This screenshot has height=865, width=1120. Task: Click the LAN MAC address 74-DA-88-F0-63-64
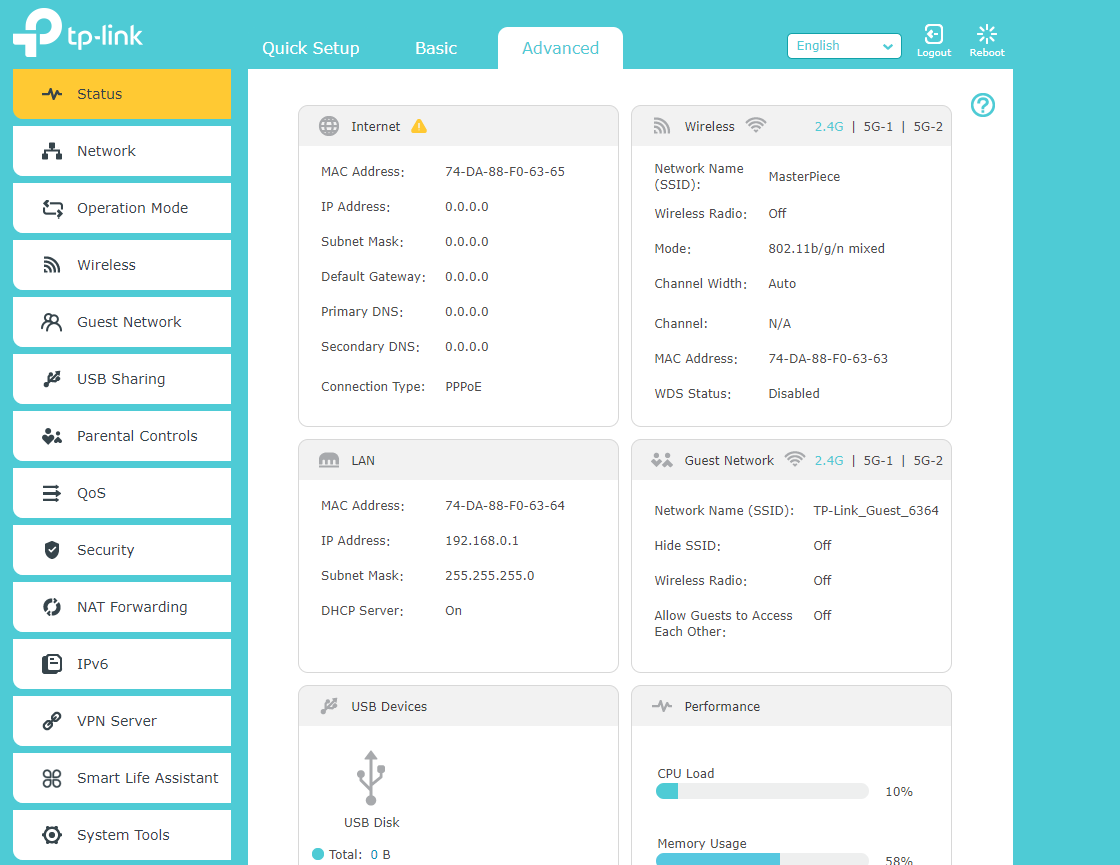click(x=505, y=506)
